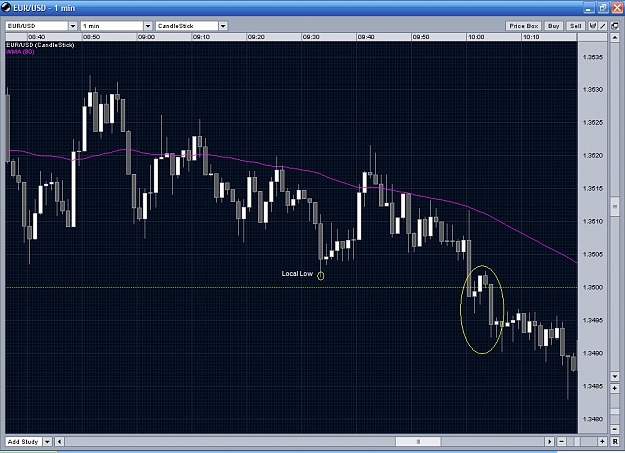The image size is (625, 453).
Task: Click the 1.3500 price axis label
Action: (593, 287)
